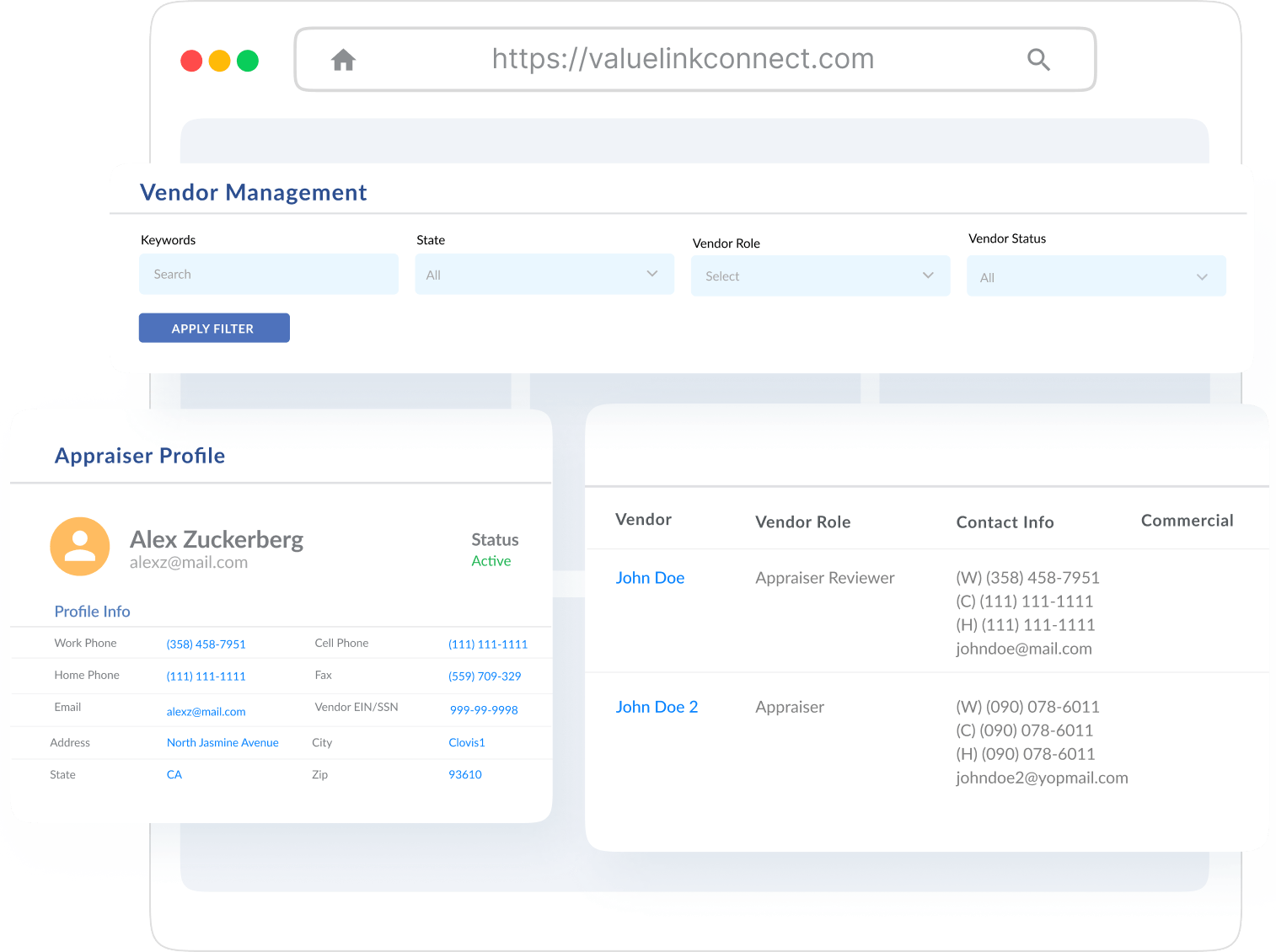This screenshot has width=1276, height=952.
Task: Select the Profile Info tab
Action: click(x=92, y=612)
